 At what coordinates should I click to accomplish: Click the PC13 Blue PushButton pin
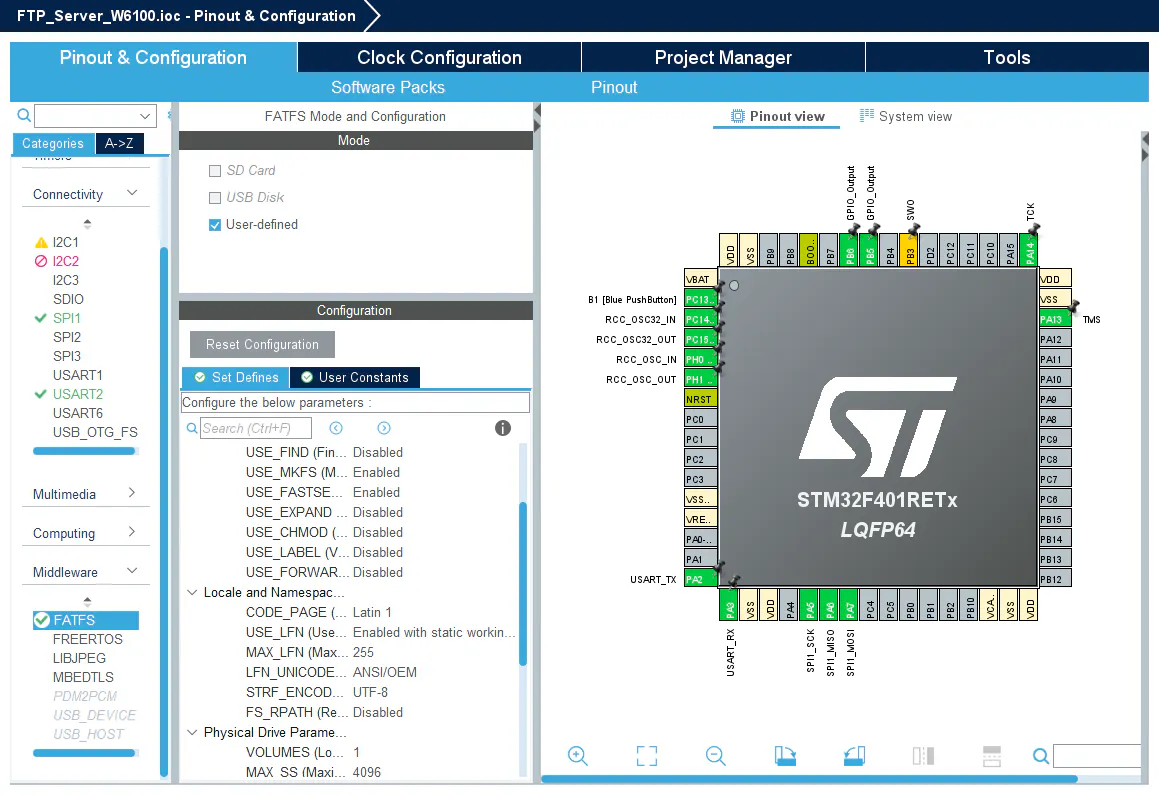pyautogui.click(x=700, y=299)
